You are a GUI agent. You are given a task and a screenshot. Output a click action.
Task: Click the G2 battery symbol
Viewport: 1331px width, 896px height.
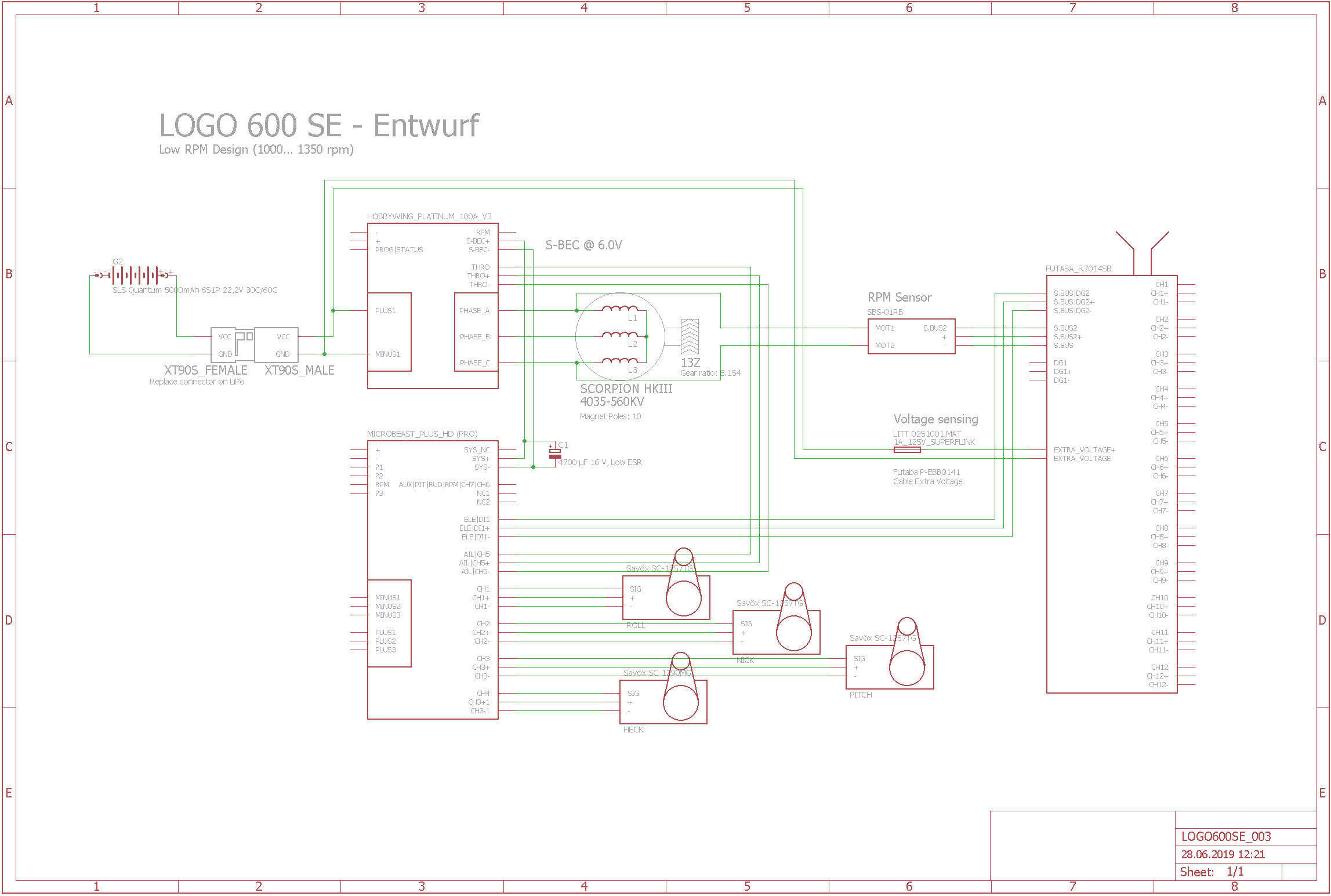tap(135, 275)
